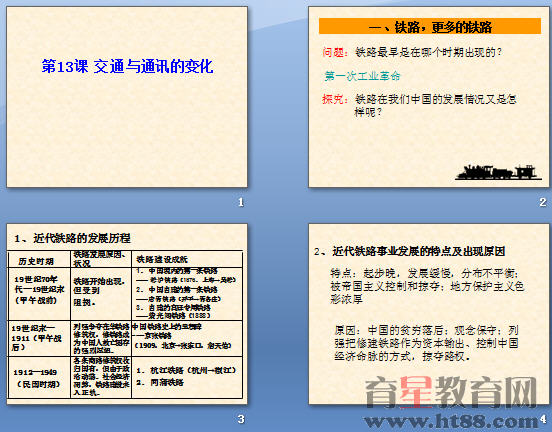This screenshot has width=552, height=432.
Task: Click the red 问题 label
Action: pos(333,52)
